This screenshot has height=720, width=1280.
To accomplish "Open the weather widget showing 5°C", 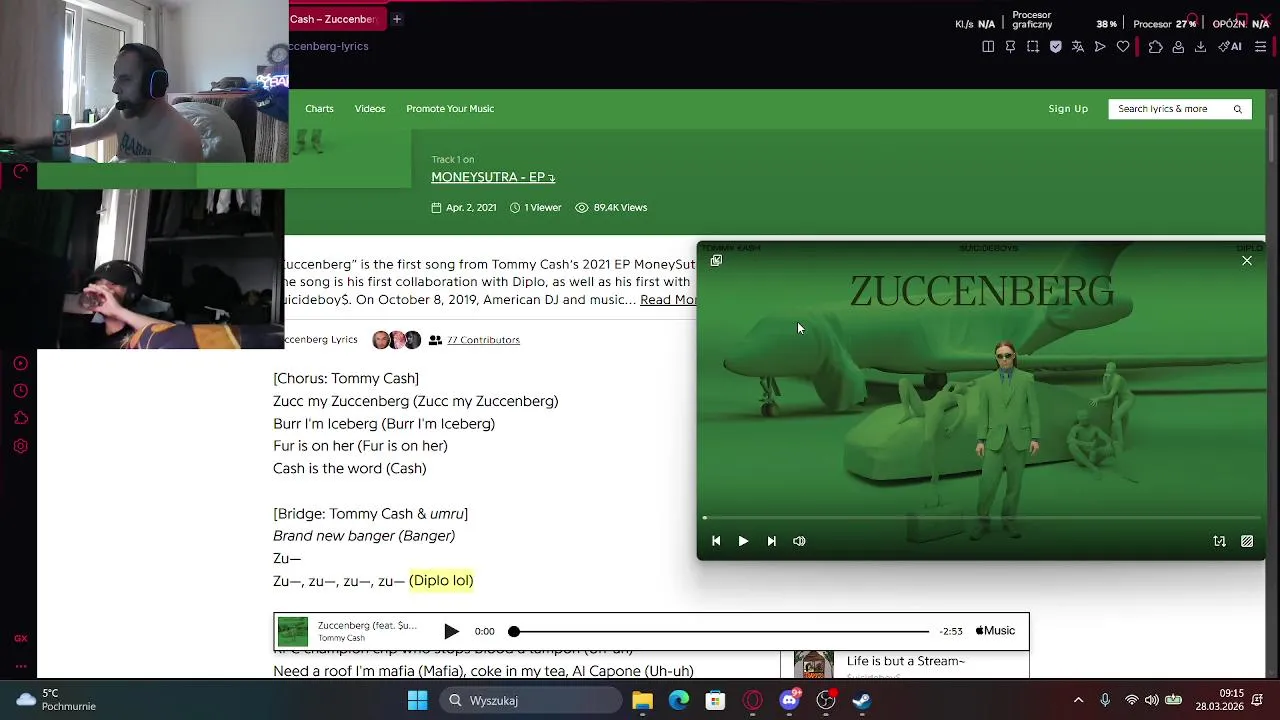I will point(57,700).
